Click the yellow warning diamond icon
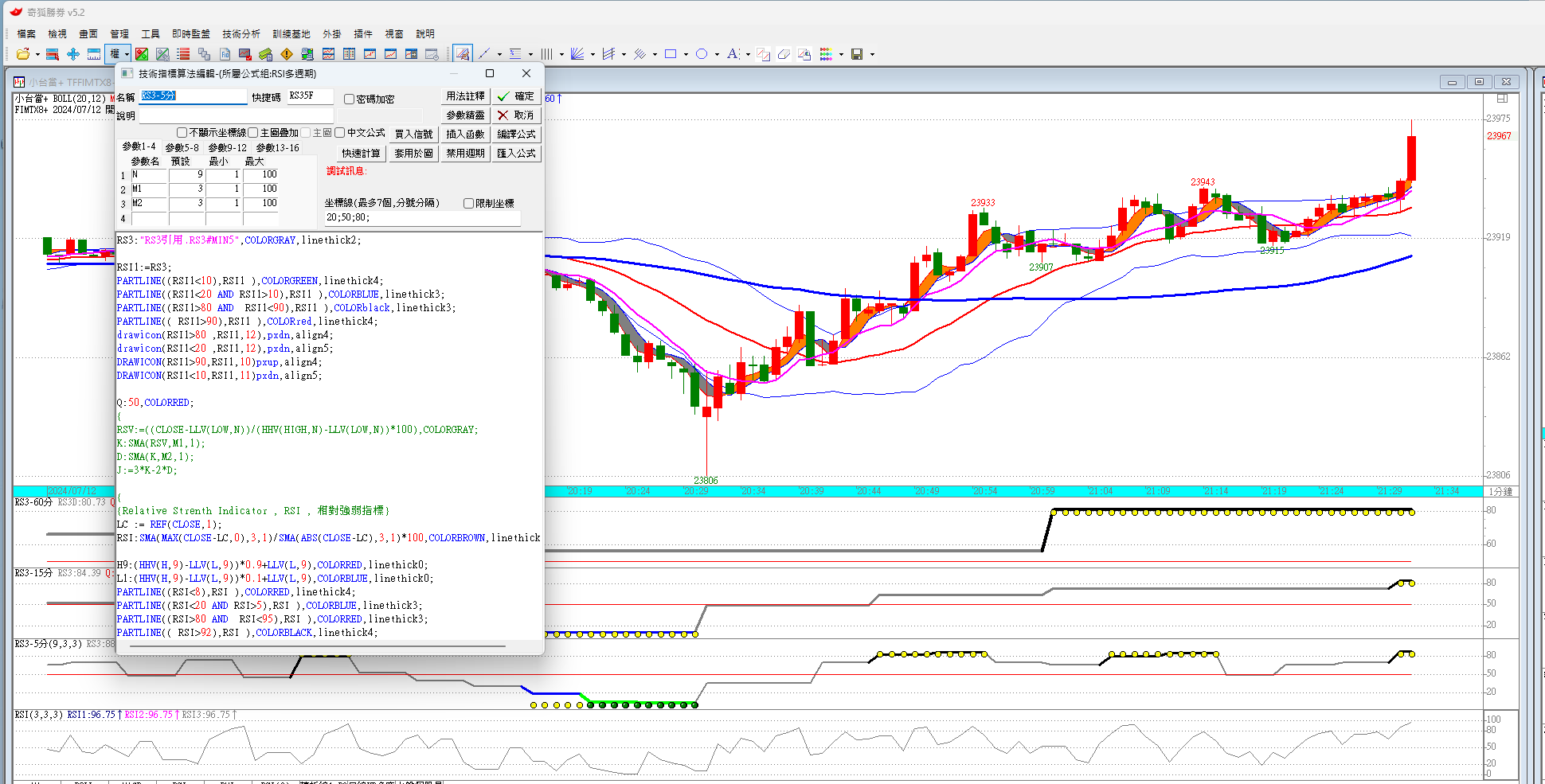The height and width of the screenshot is (784, 1545). click(x=287, y=54)
